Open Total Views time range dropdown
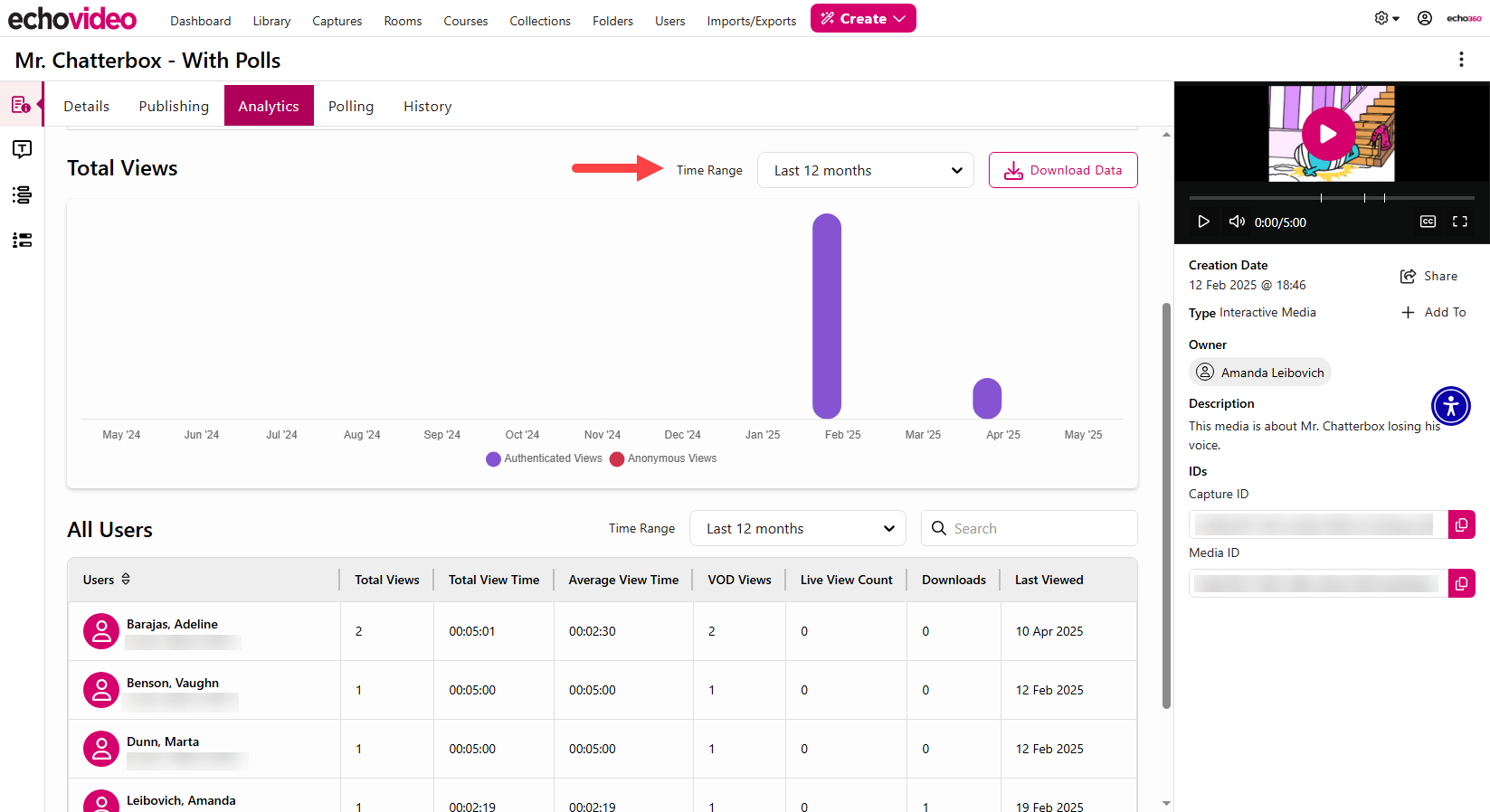 point(866,170)
